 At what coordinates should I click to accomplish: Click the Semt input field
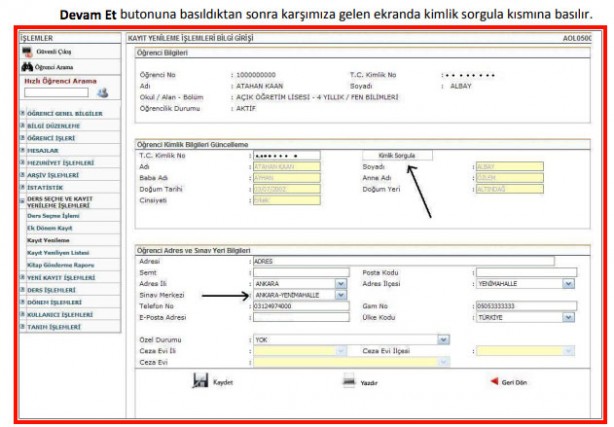coord(301,272)
